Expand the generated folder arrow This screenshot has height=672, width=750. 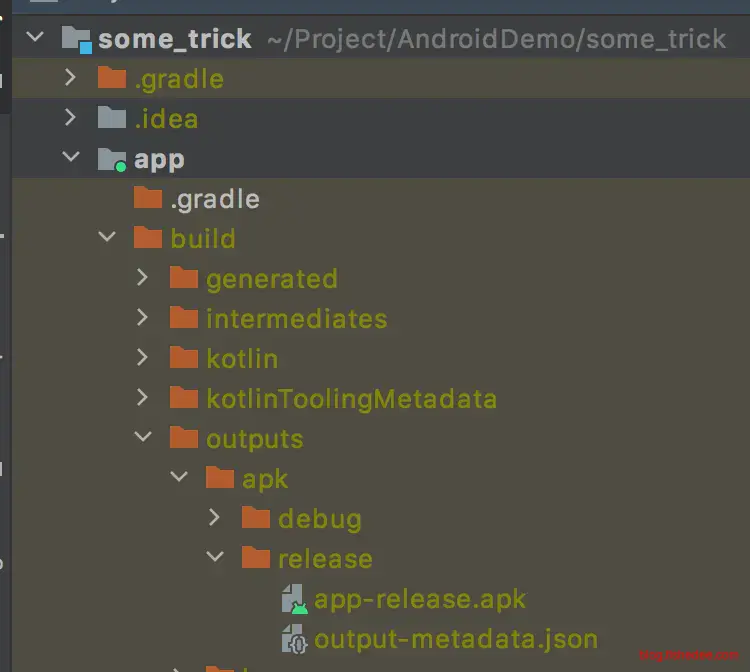point(142,278)
